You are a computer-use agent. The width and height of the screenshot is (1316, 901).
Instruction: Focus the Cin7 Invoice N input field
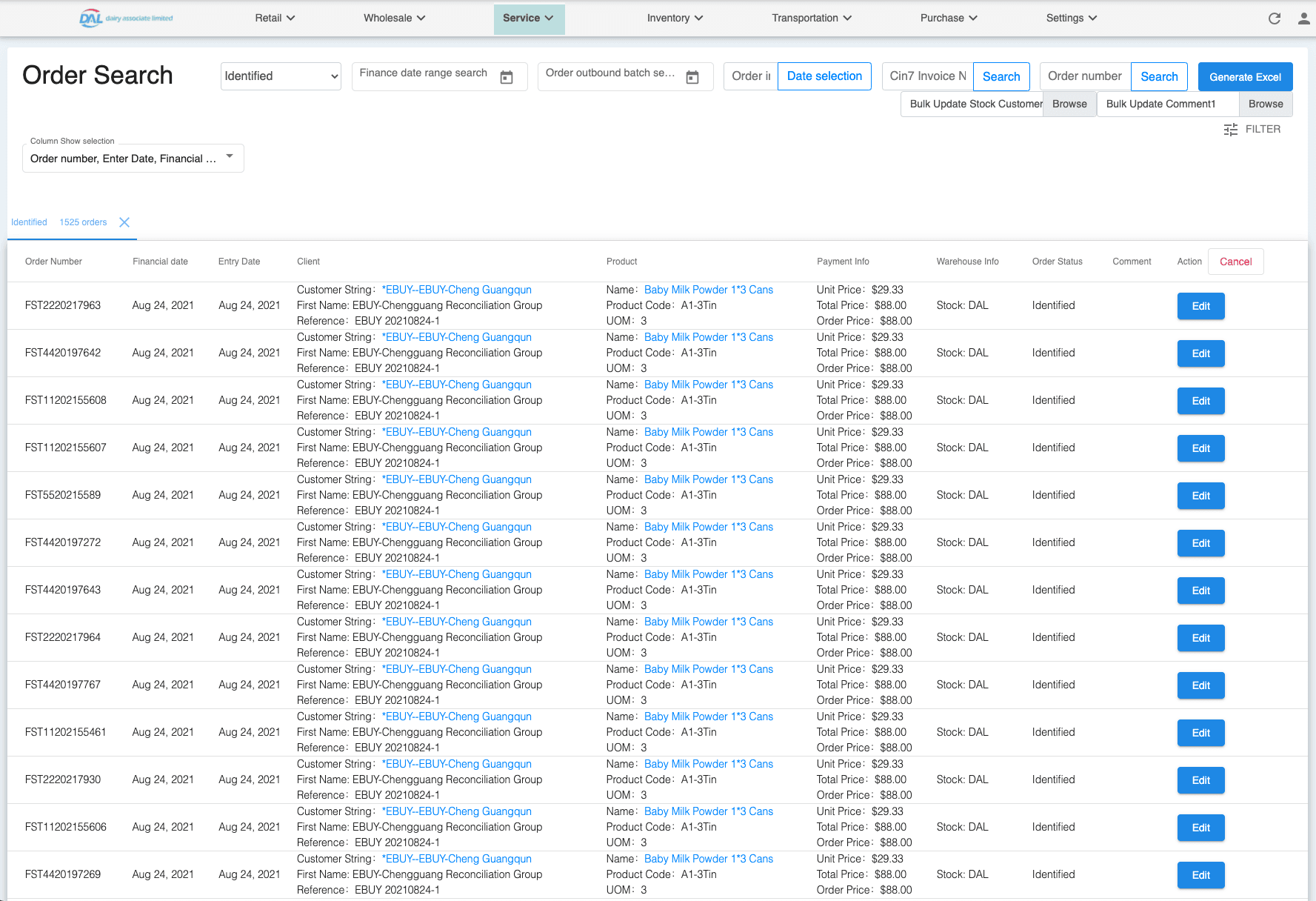[928, 76]
